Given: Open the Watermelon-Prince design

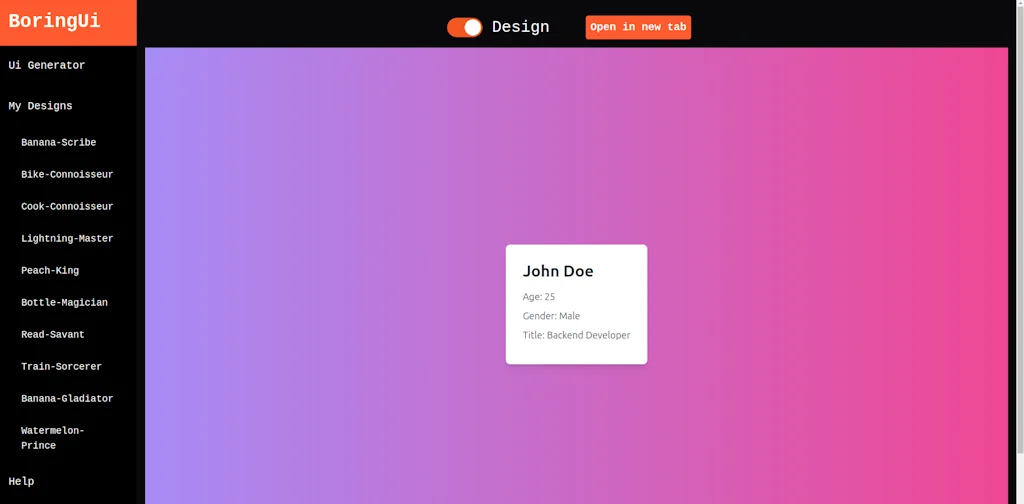Looking at the screenshot, I should (x=53, y=438).
